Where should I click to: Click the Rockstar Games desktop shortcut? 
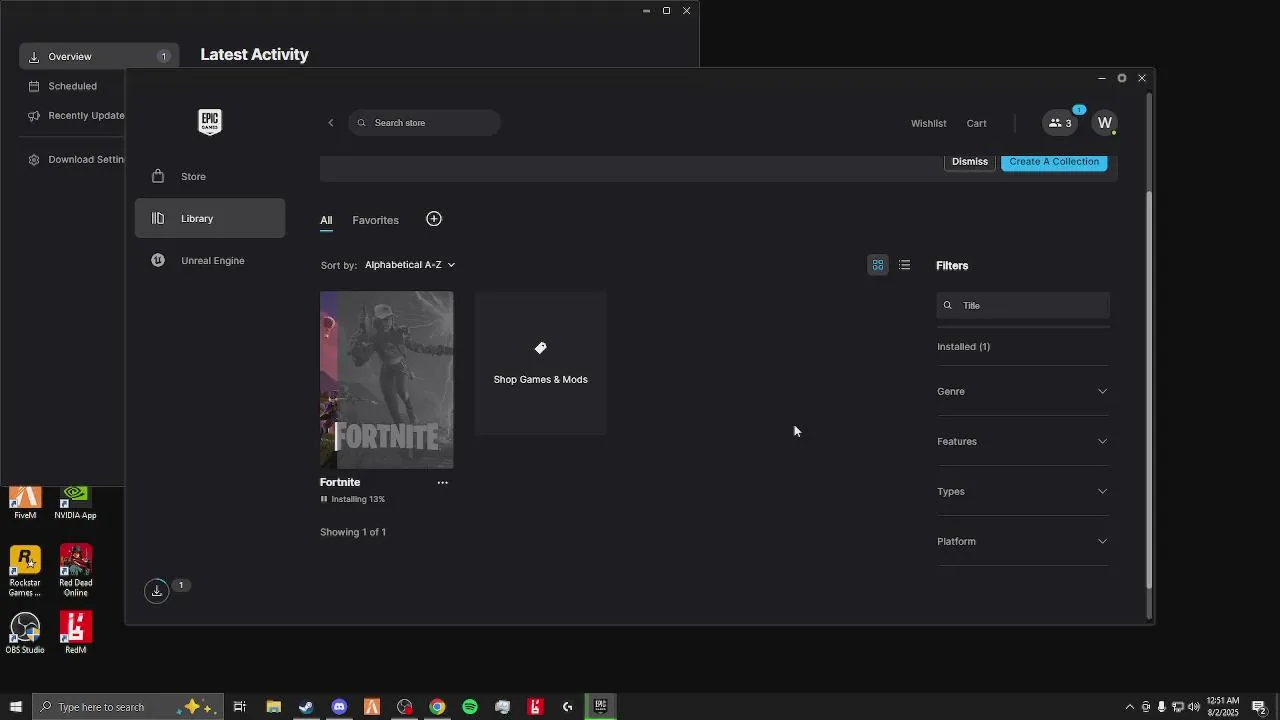pos(25,571)
